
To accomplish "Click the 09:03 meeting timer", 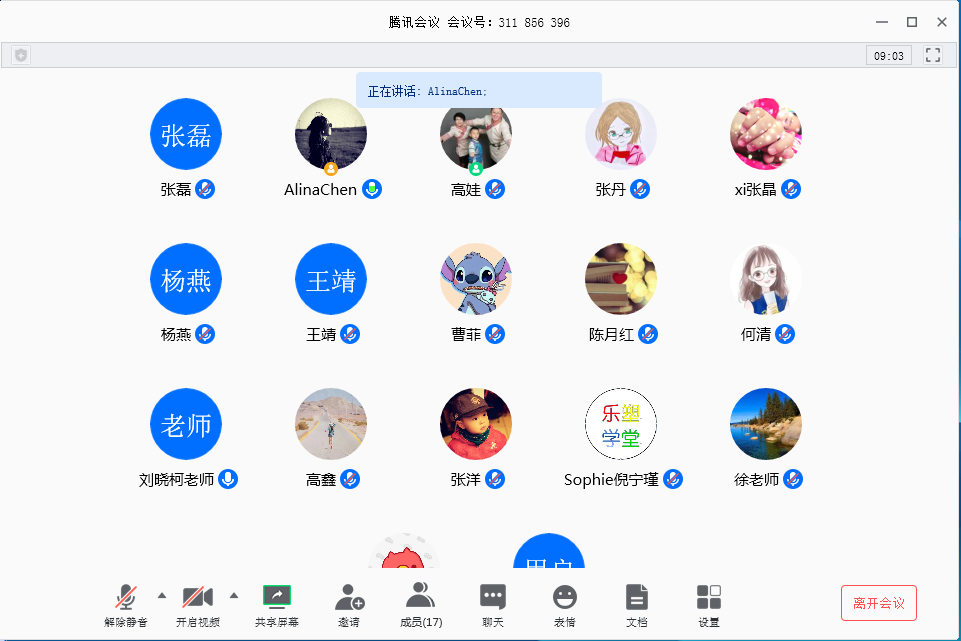I will click(889, 56).
